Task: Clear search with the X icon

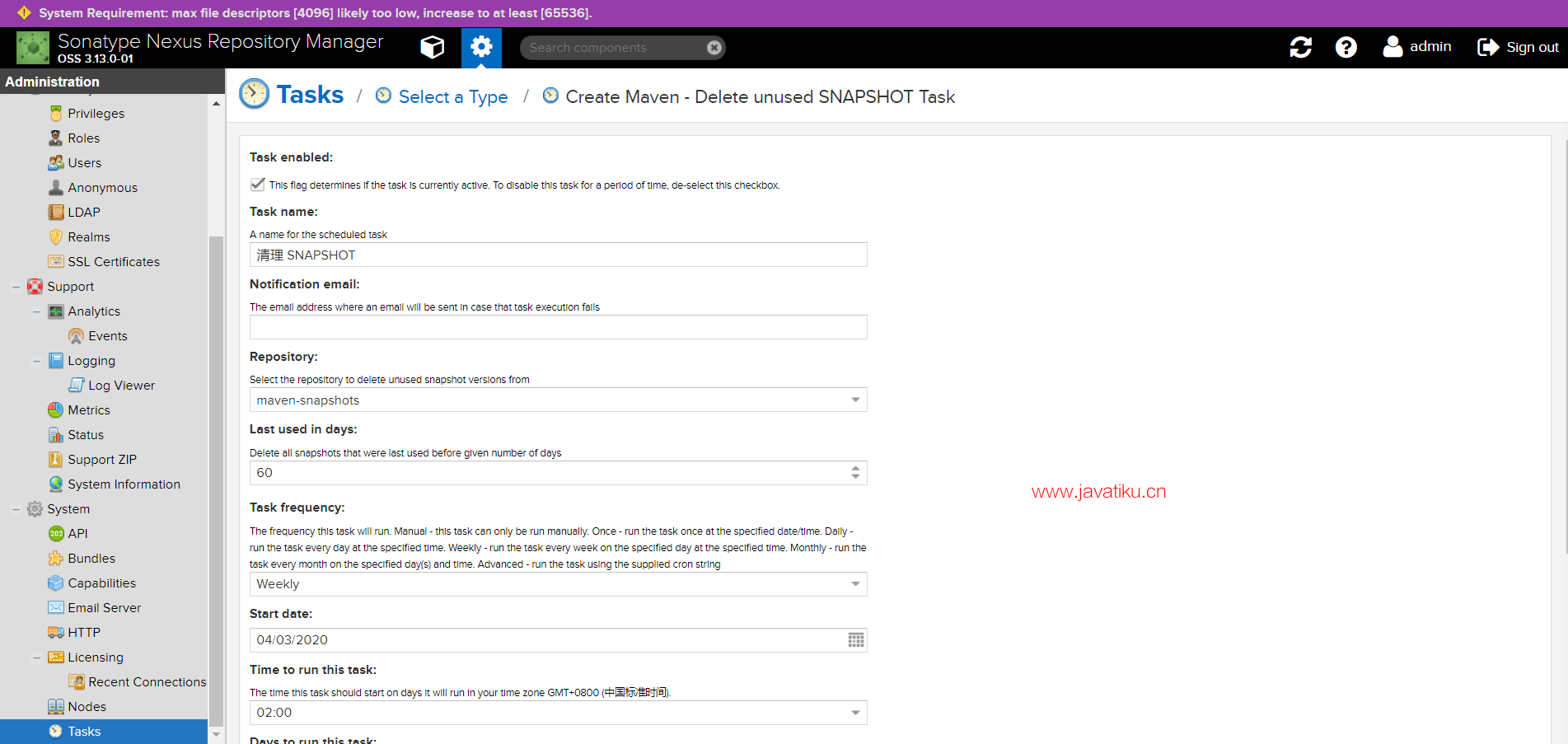Action: point(714,48)
